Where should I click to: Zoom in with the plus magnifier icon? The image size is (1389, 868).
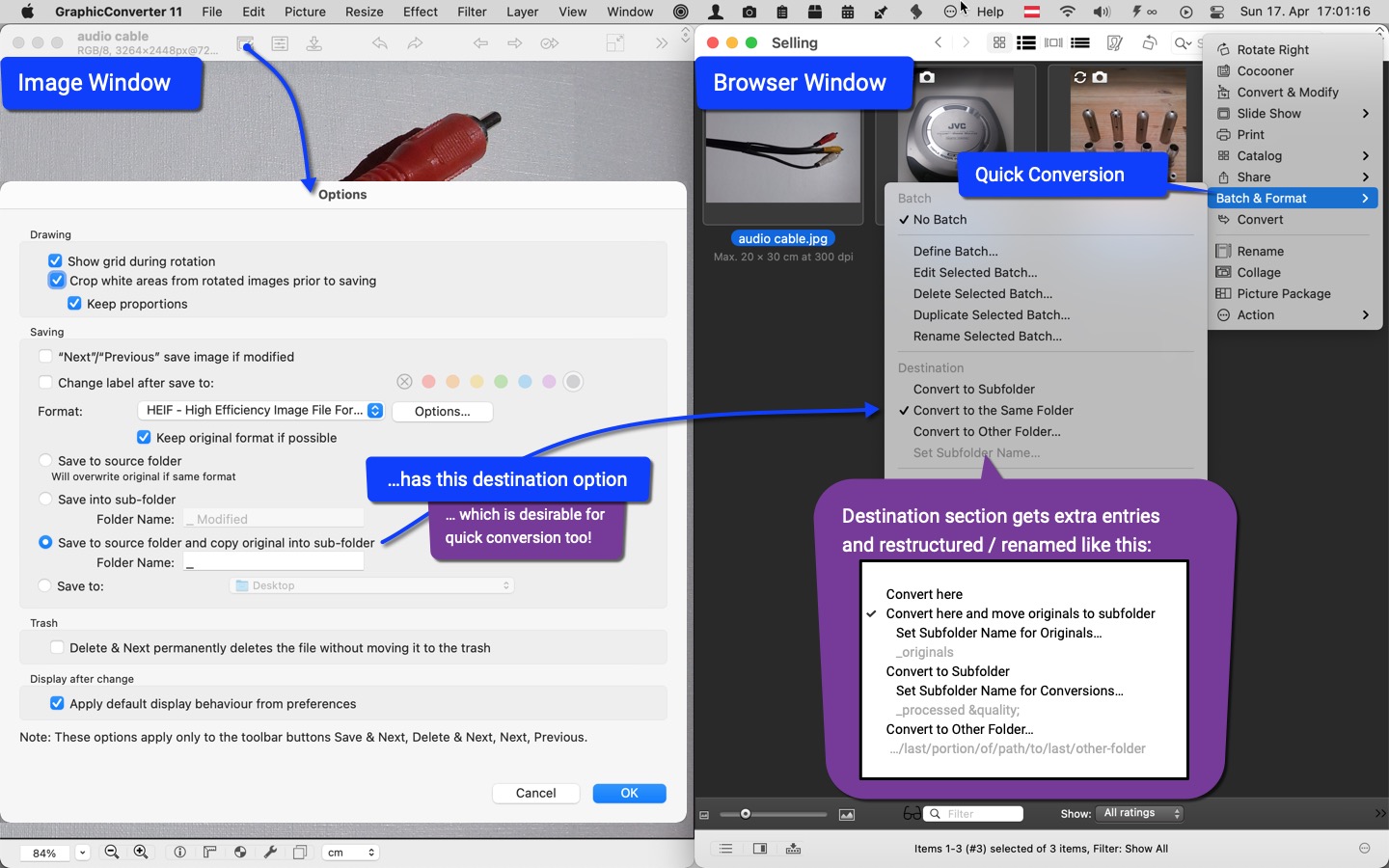click(141, 852)
